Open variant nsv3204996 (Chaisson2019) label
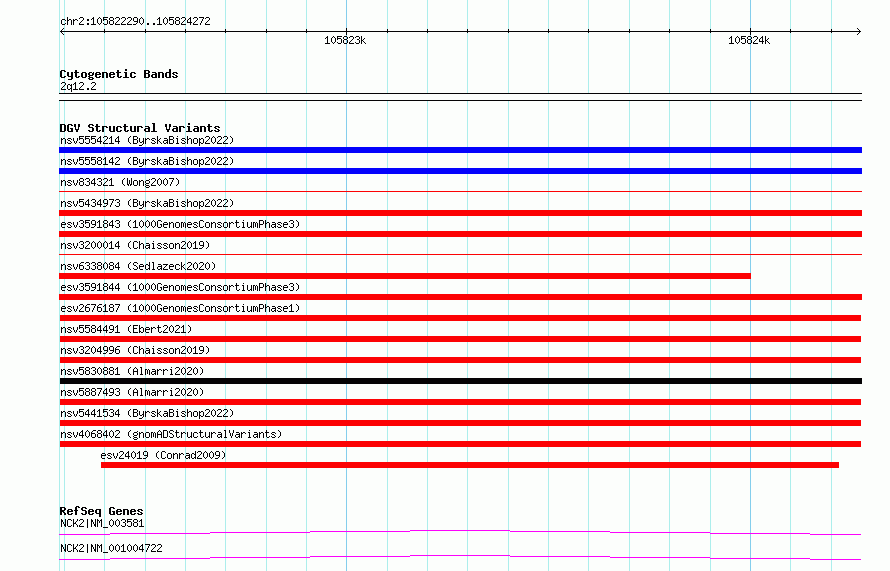890x571 pixels. click(135, 350)
